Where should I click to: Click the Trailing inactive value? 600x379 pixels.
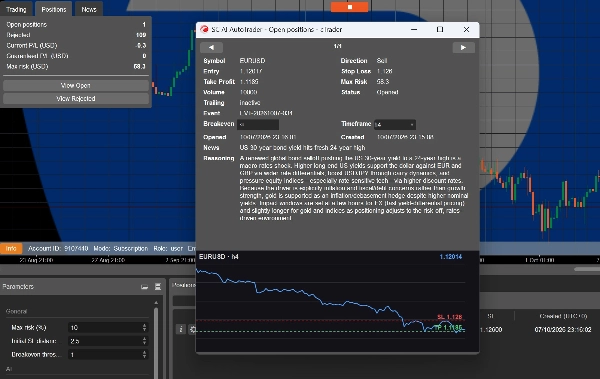tap(250, 103)
